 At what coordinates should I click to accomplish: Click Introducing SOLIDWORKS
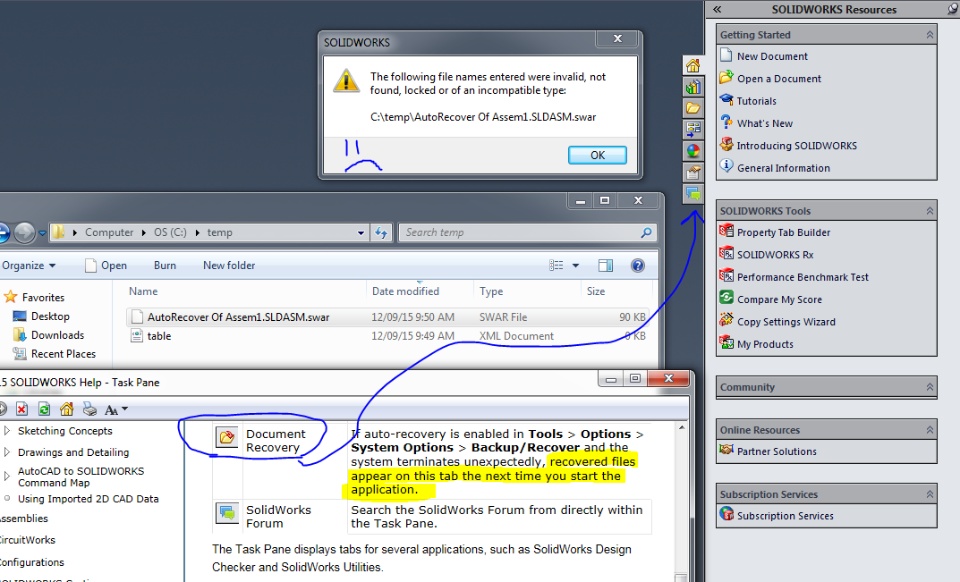(797, 146)
